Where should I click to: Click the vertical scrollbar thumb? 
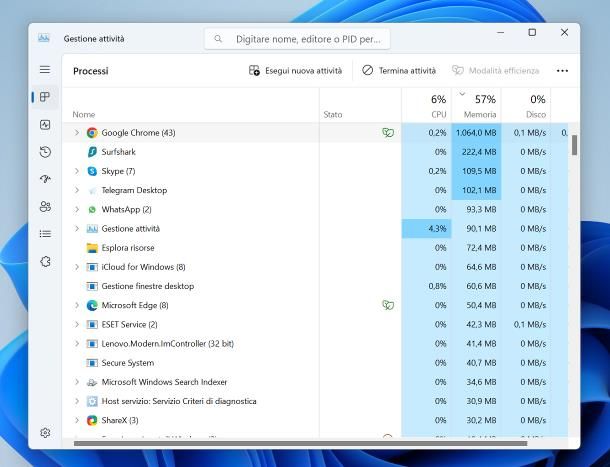click(x=574, y=145)
